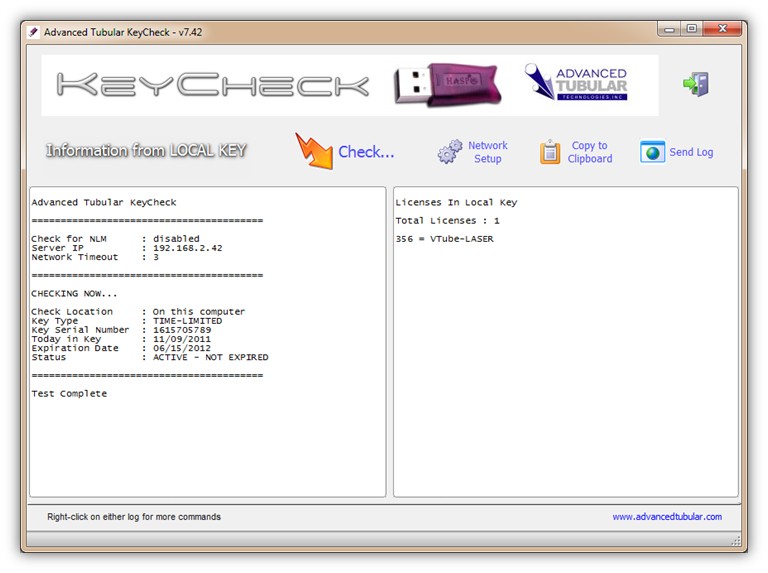
Task: Click the Send Log globe icon
Action: coord(652,152)
